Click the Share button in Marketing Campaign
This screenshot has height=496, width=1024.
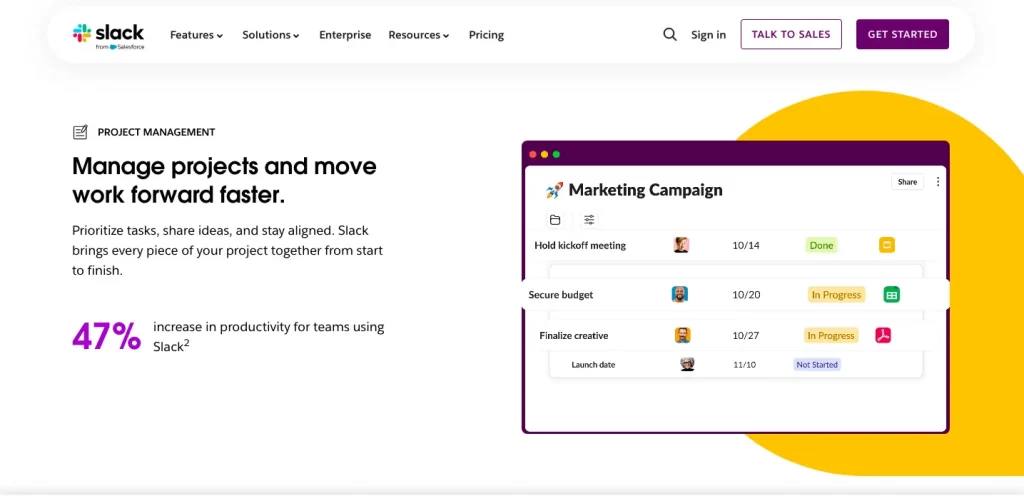pyautogui.click(x=907, y=182)
